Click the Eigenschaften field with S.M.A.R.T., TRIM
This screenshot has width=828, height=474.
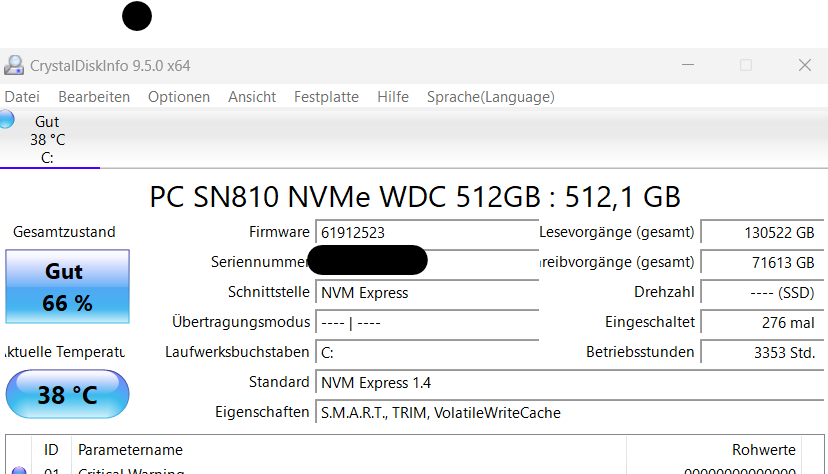[570, 413]
